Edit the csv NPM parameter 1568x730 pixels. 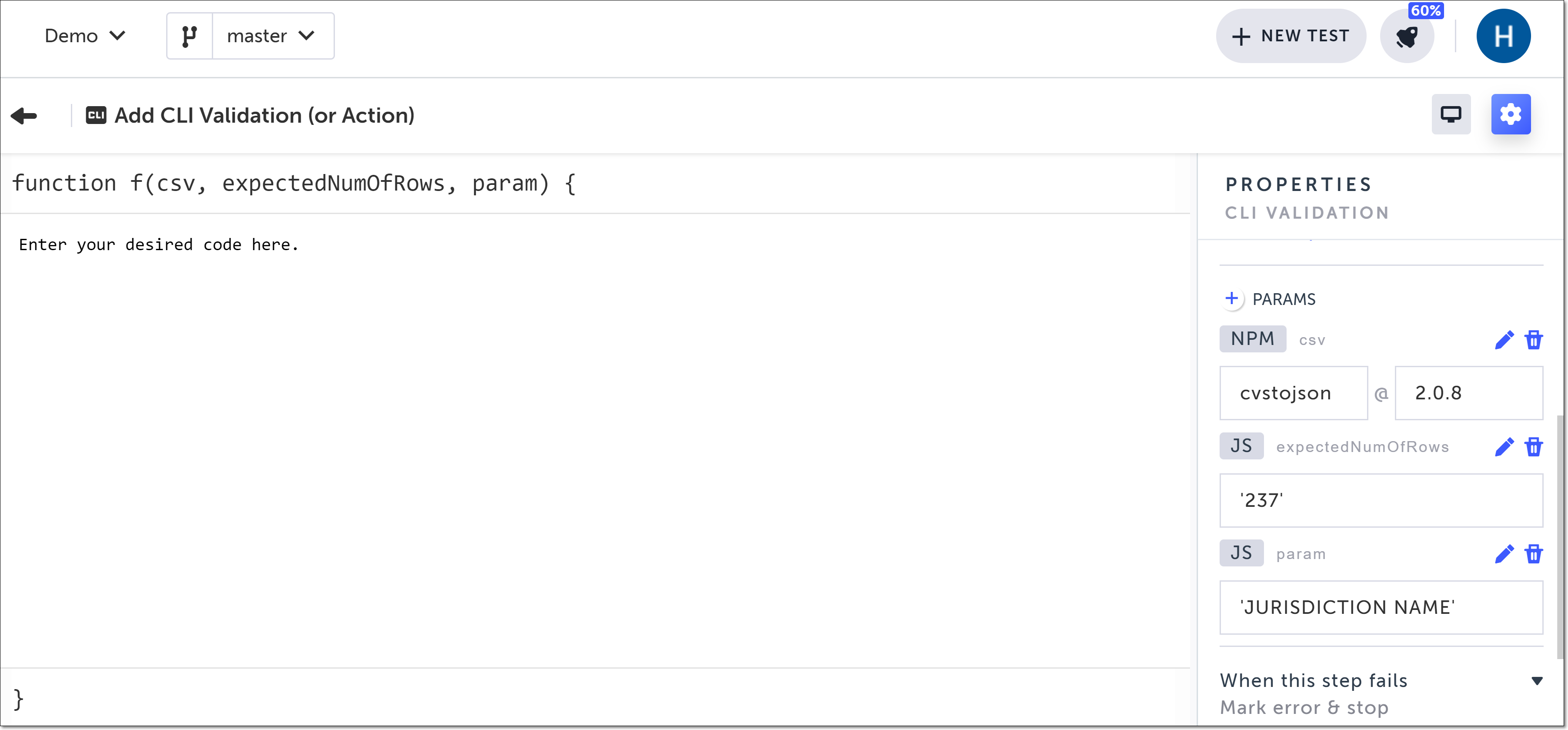click(x=1504, y=340)
